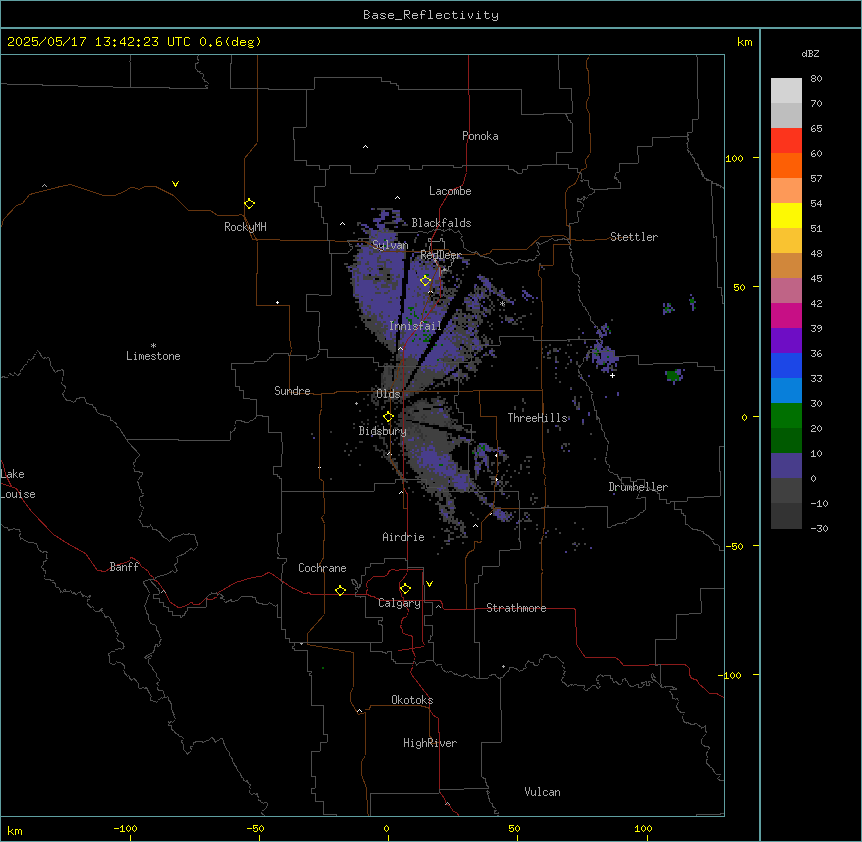862x842 pixels.
Task: Click the Stettler city label
Action: (x=634, y=237)
